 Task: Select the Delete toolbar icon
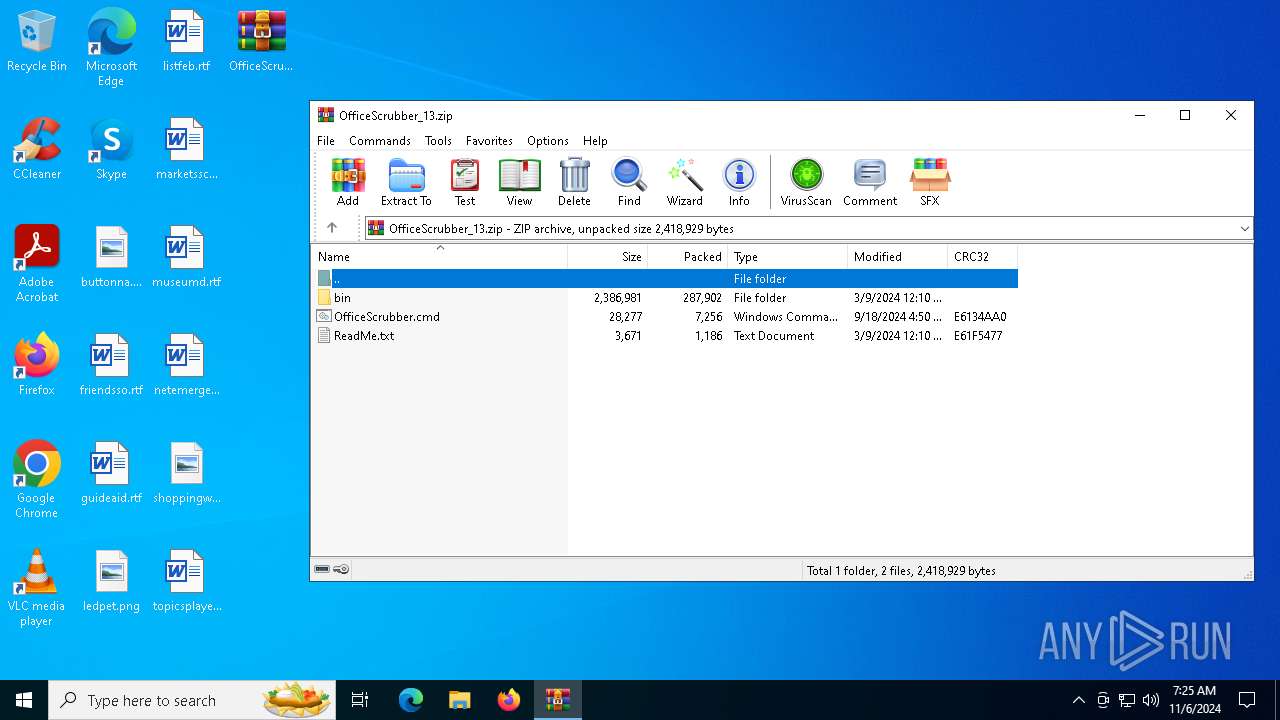pos(574,182)
